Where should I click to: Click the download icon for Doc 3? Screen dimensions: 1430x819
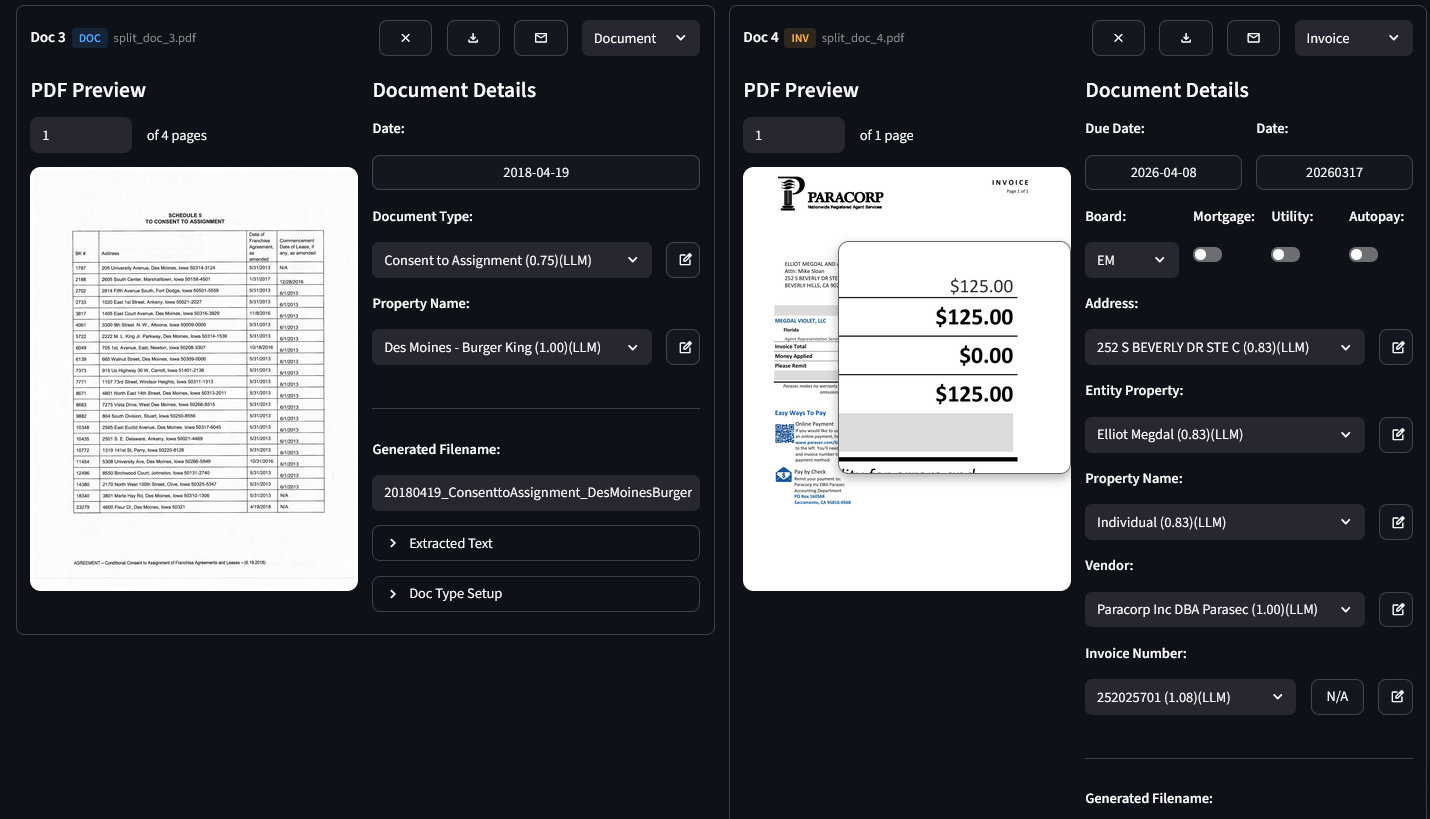(x=473, y=38)
